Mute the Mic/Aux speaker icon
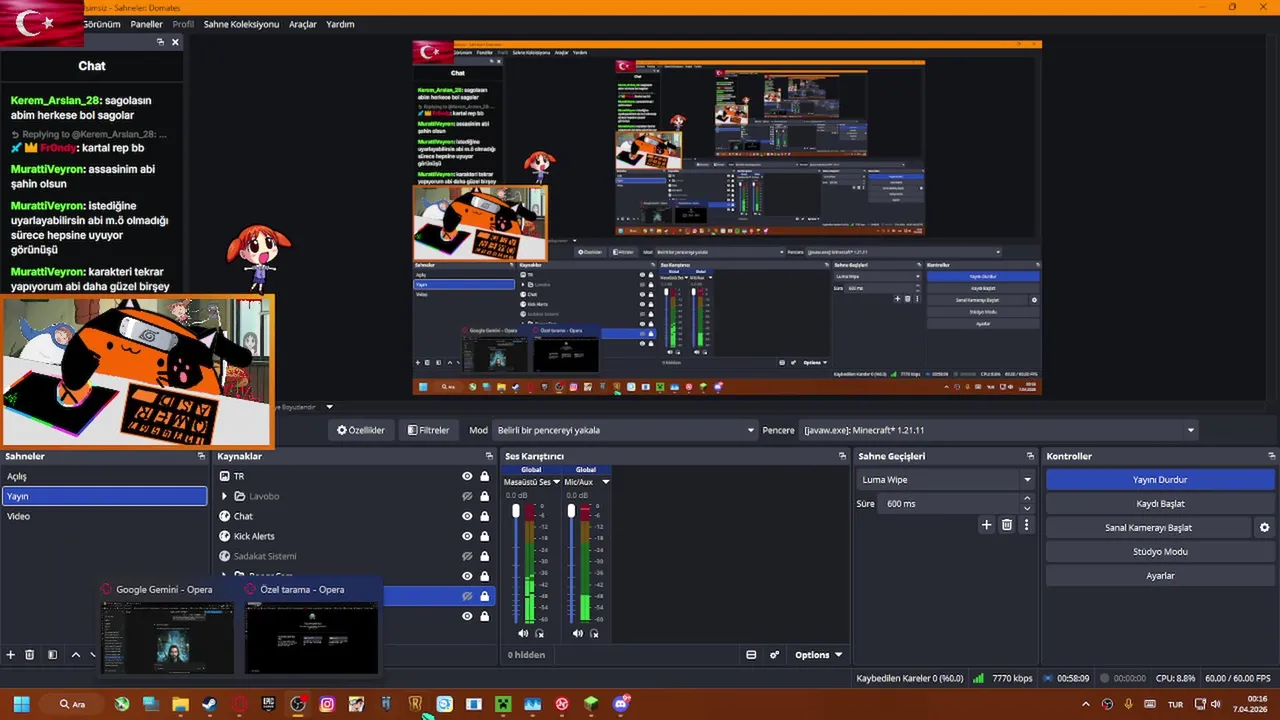Screen dimensions: 1280x720 click(577, 633)
